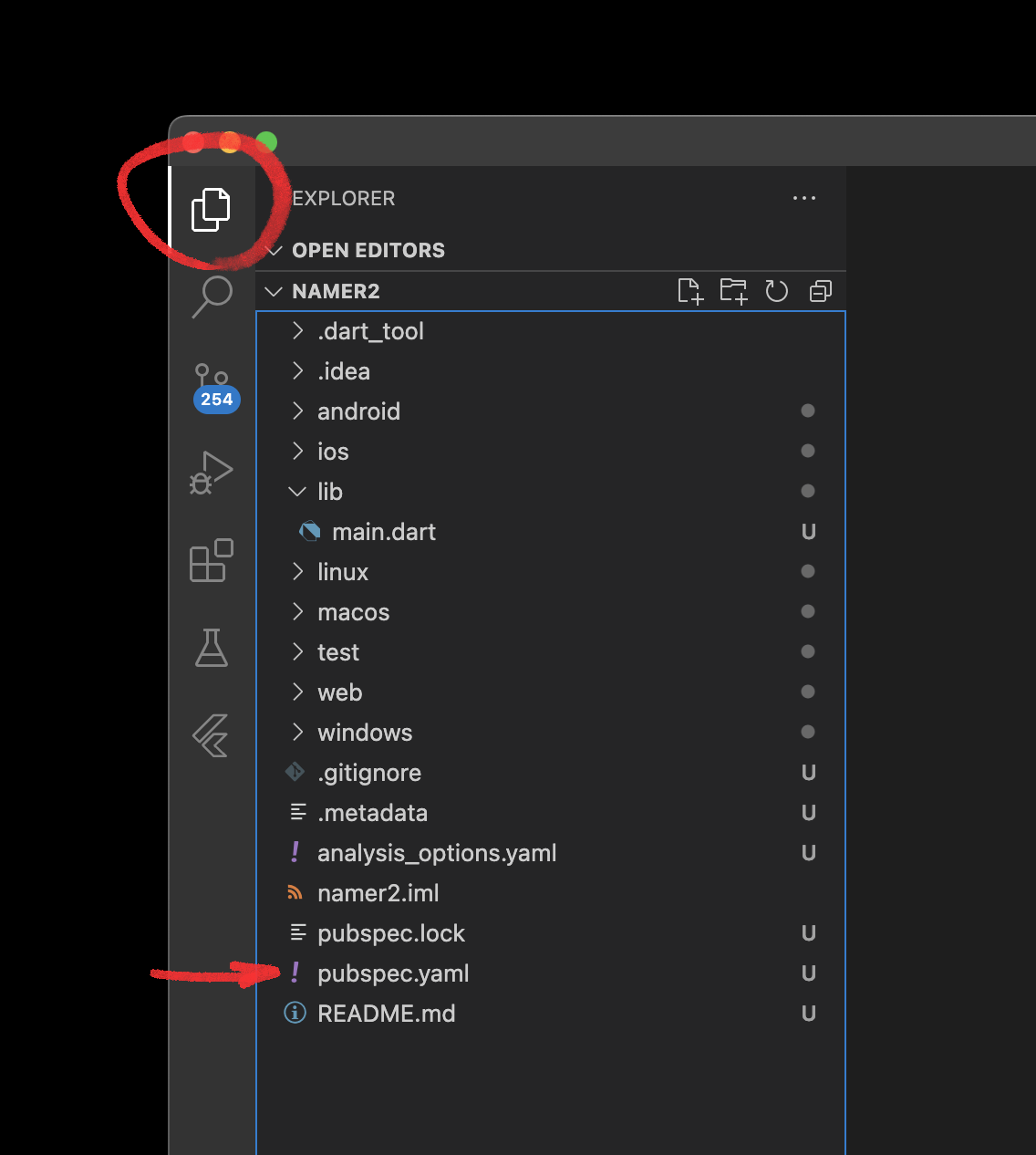Expand the windows folder

364,732
